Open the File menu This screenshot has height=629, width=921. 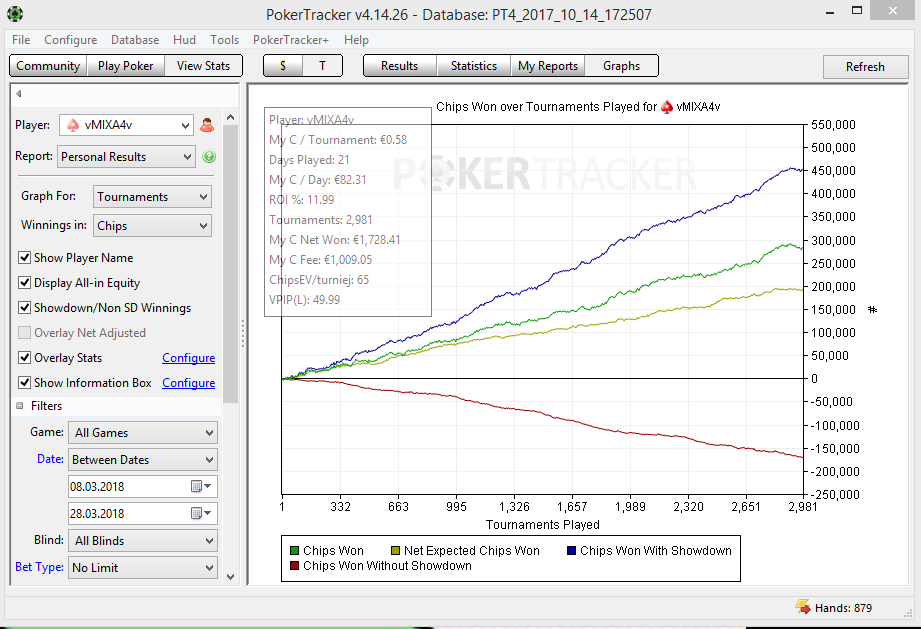21,40
